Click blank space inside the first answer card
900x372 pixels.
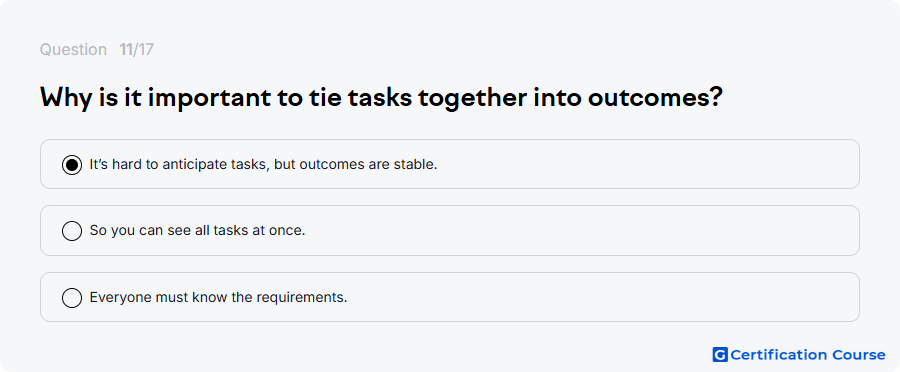(x=631, y=164)
